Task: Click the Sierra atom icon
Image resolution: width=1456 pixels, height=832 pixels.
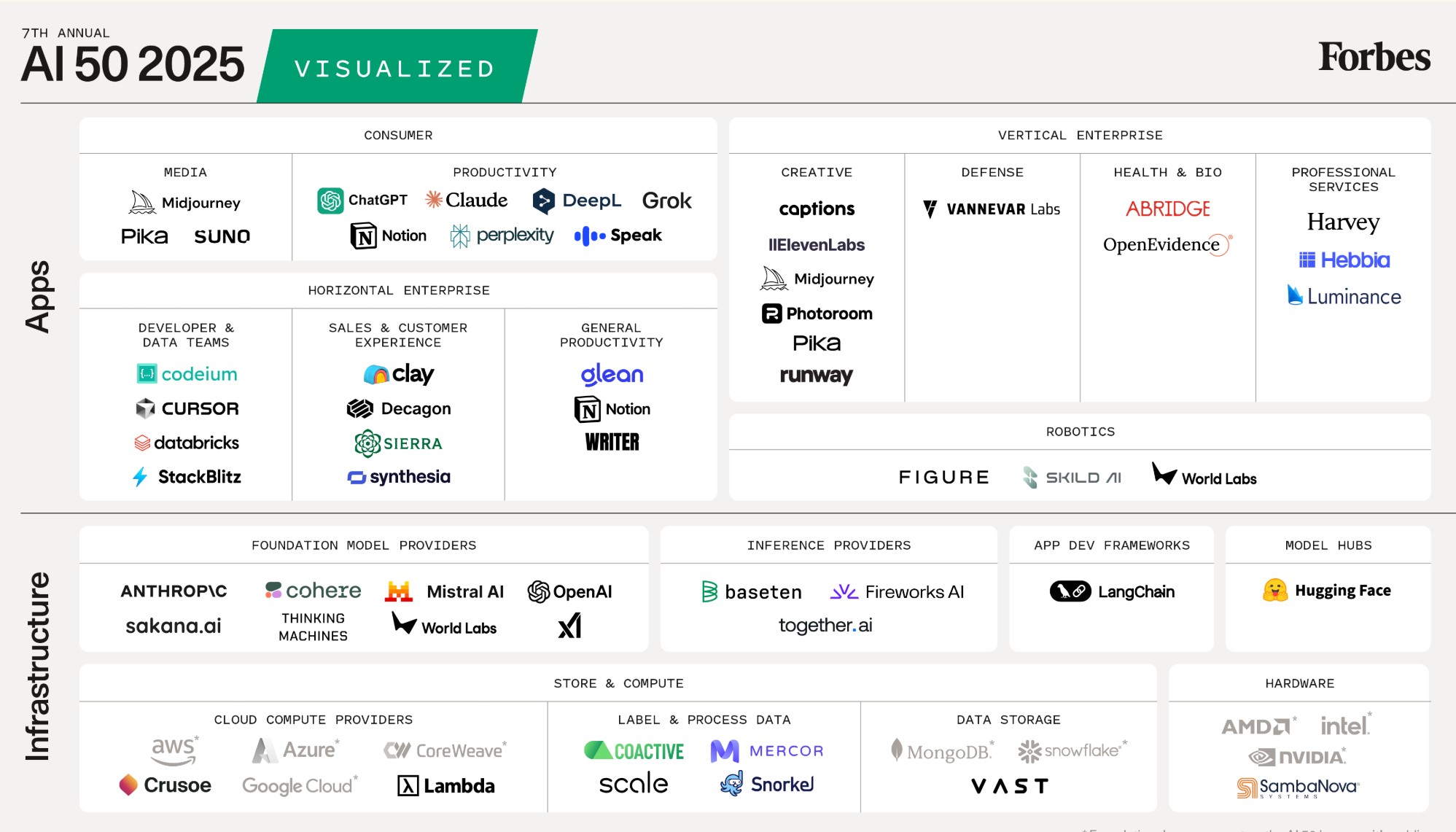Action: pyautogui.click(x=367, y=443)
